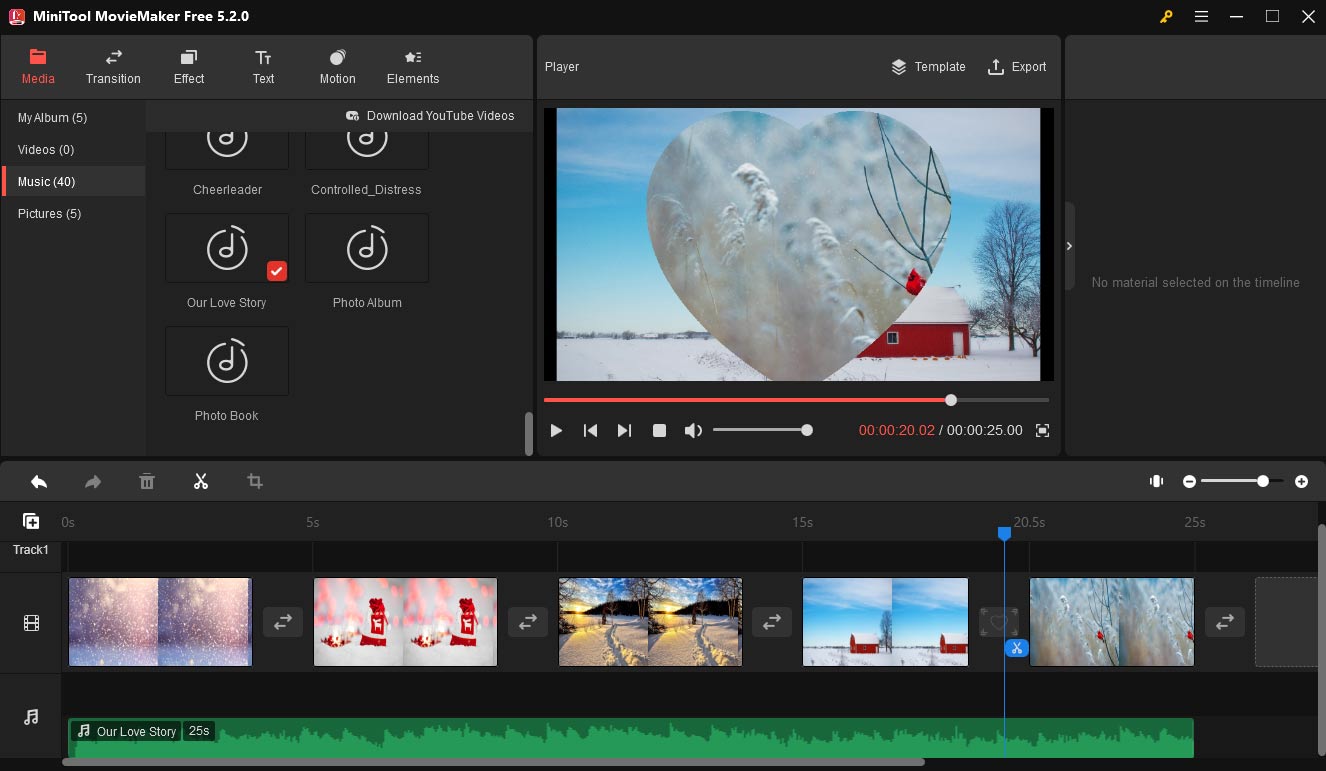Click the Undo arrow icon
The height and width of the screenshot is (771, 1326).
(38, 481)
